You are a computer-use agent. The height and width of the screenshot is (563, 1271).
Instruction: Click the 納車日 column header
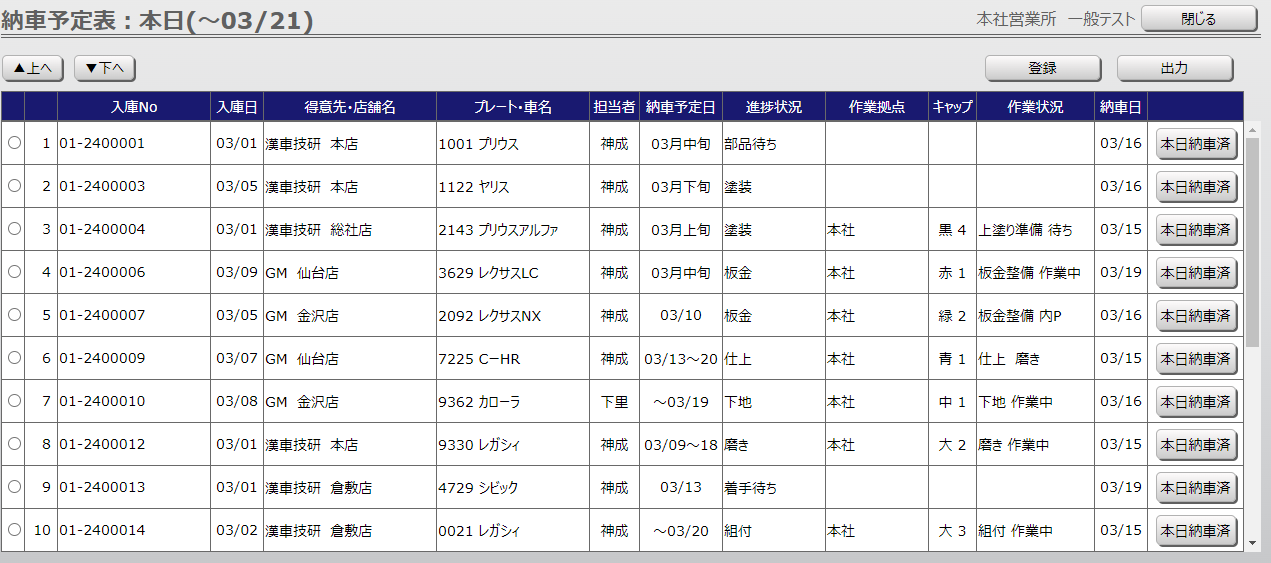pyautogui.click(x=1121, y=107)
